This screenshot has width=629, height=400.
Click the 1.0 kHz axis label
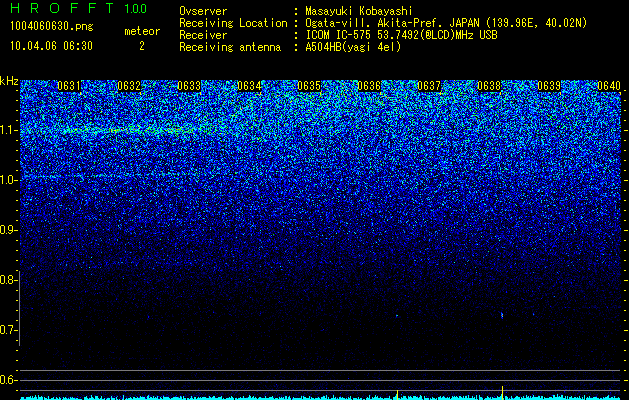click(x=7, y=180)
